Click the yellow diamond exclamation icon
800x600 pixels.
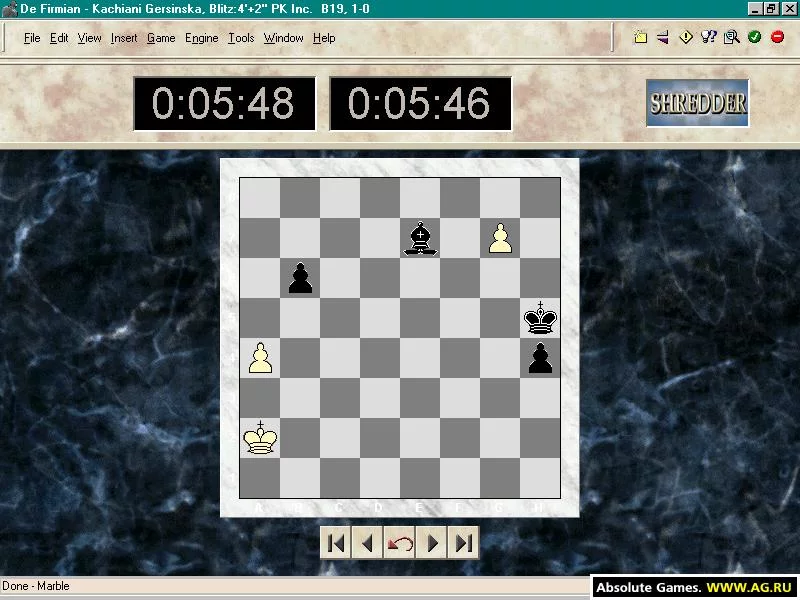pos(686,37)
